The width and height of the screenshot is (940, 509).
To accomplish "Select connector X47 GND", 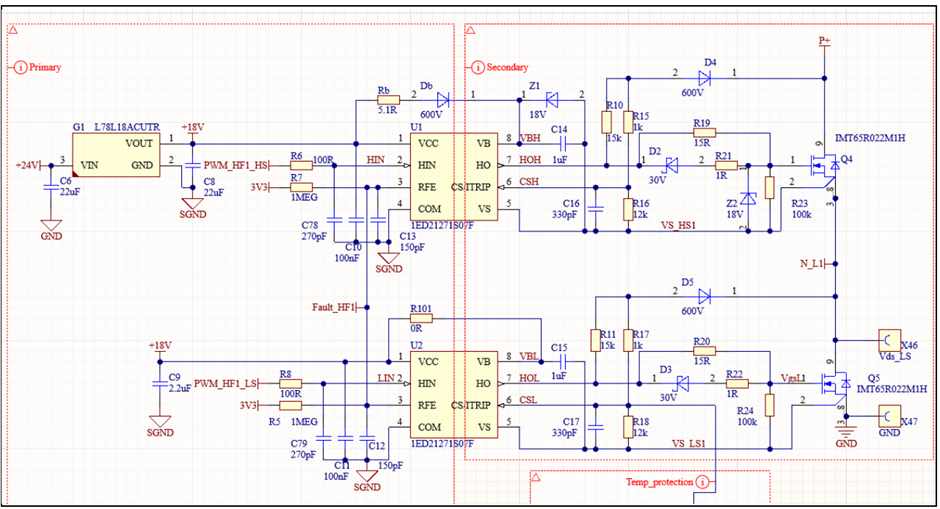I will 890,415.
